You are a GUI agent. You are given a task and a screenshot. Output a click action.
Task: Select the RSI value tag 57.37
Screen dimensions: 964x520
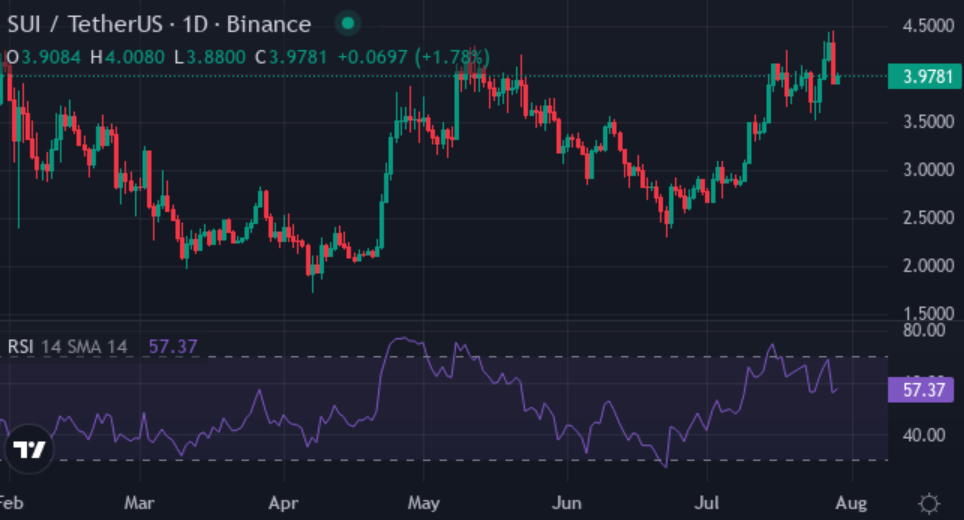921,390
